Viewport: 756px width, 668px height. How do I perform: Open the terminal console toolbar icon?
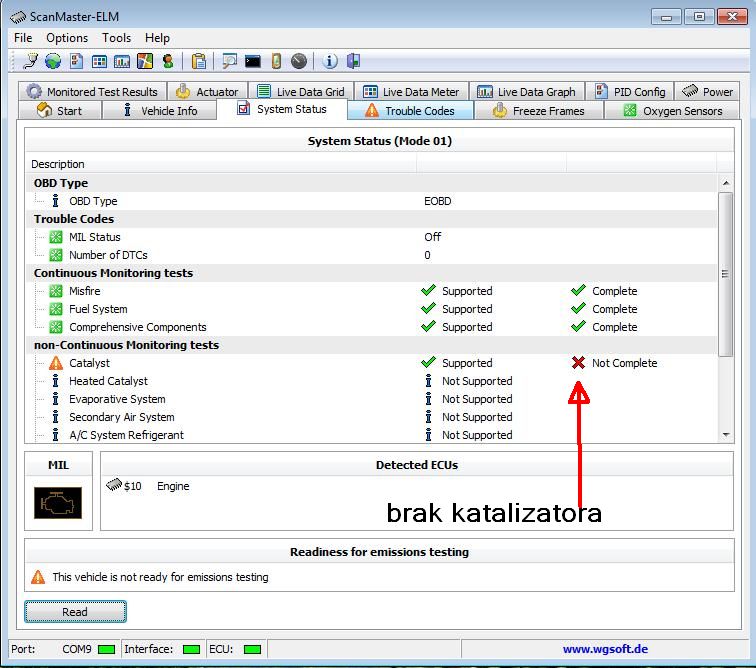click(x=252, y=61)
